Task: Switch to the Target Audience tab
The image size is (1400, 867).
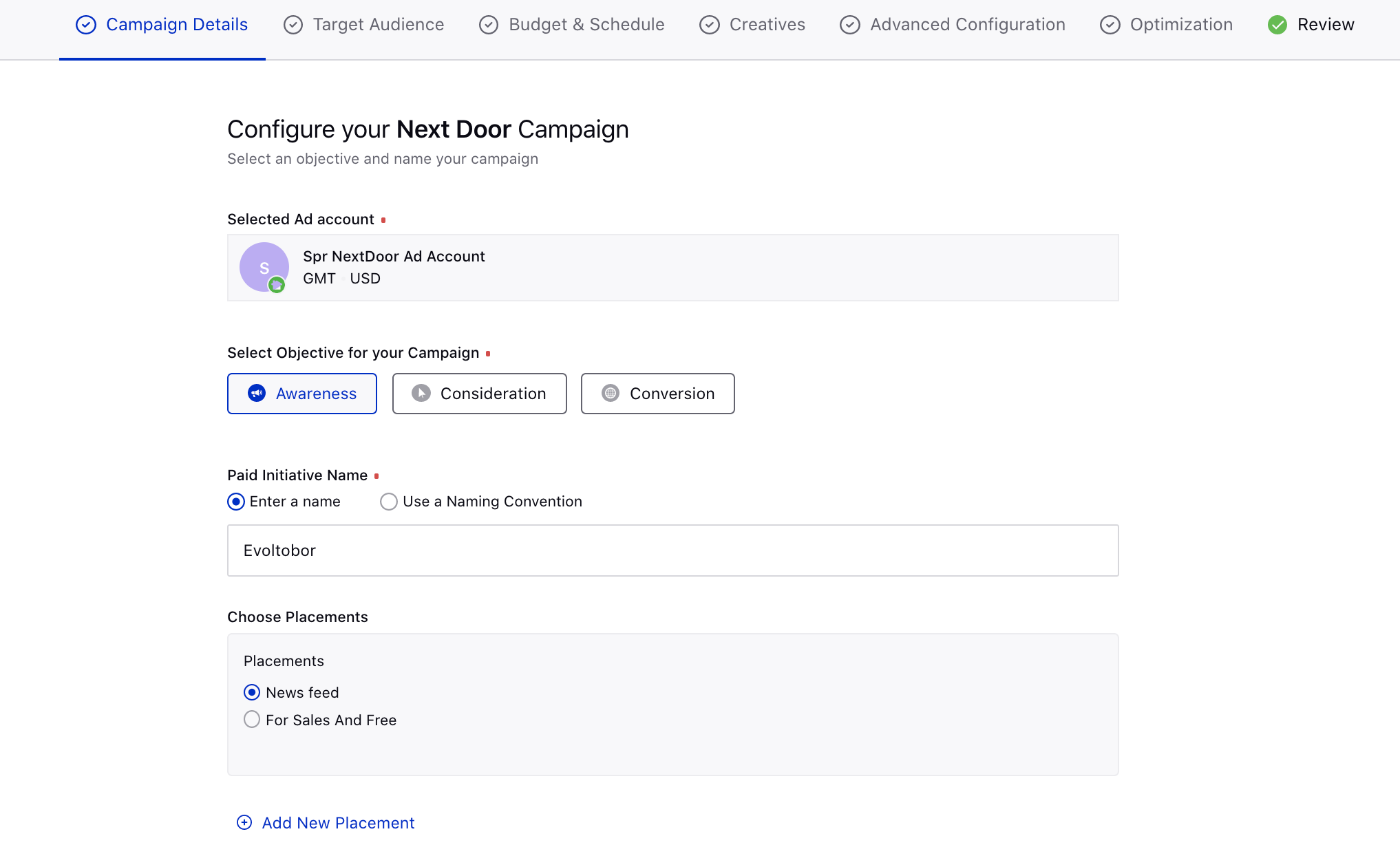Action: [x=364, y=25]
